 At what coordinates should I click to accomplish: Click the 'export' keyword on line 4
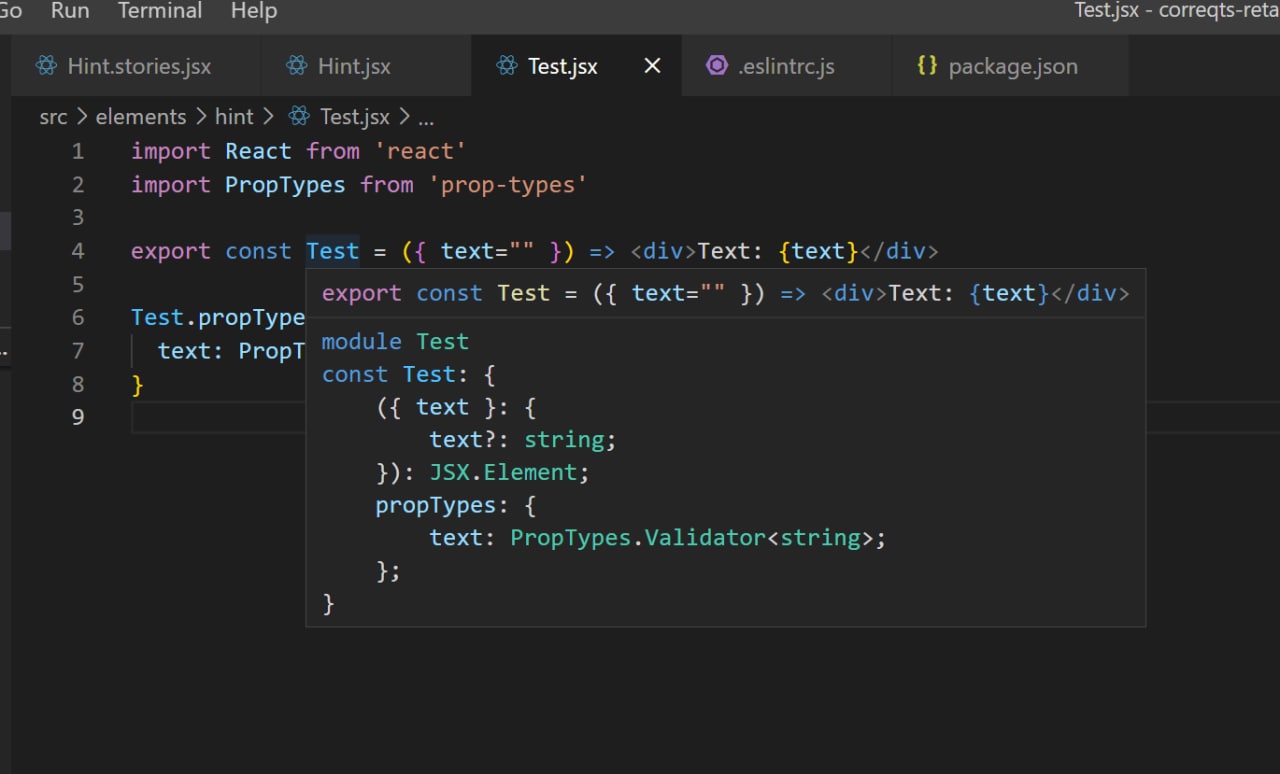point(171,251)
